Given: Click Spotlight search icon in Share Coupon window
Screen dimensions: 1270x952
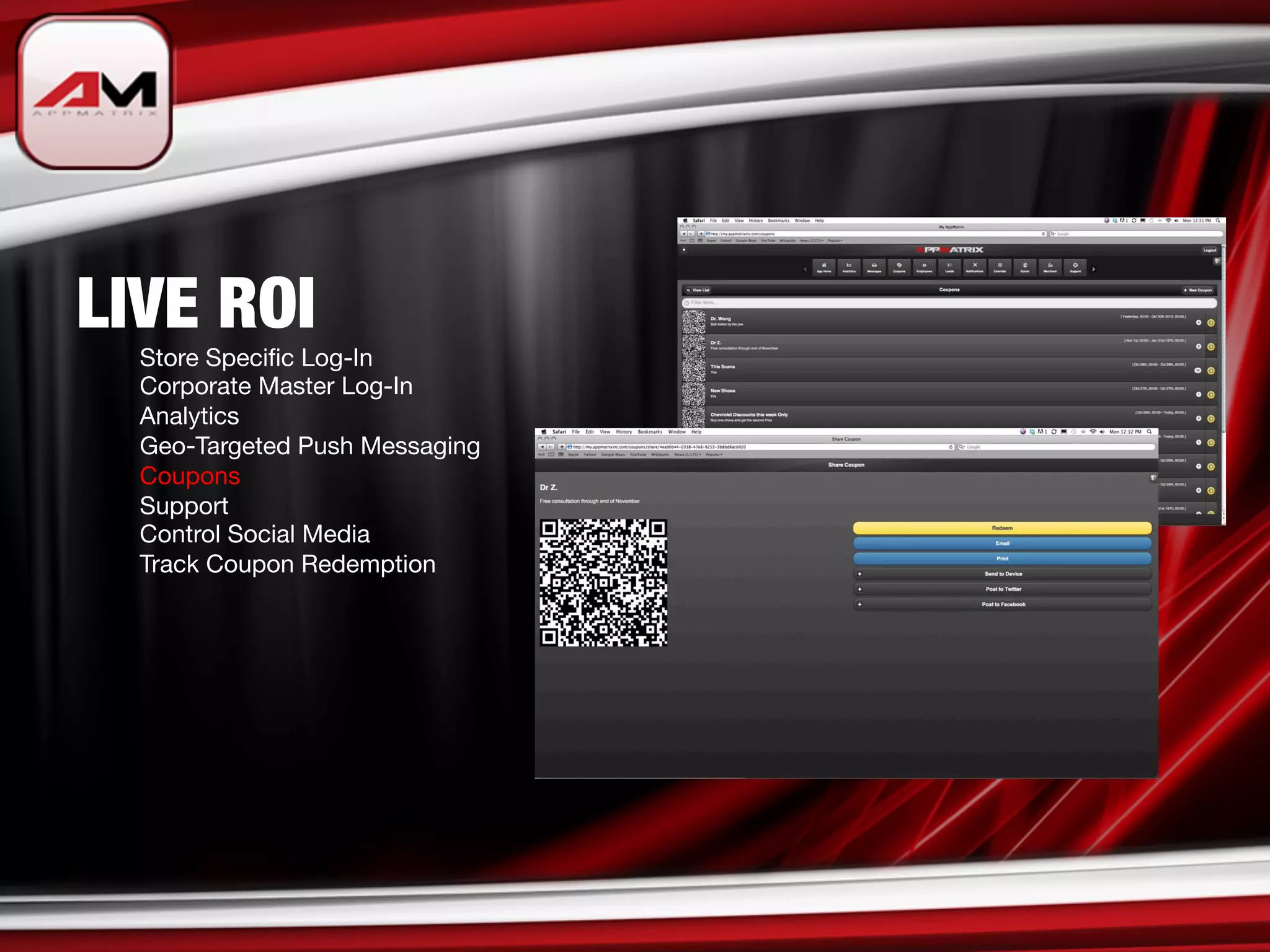Looking at the screenshot, I should click(x=1149, y=432).
